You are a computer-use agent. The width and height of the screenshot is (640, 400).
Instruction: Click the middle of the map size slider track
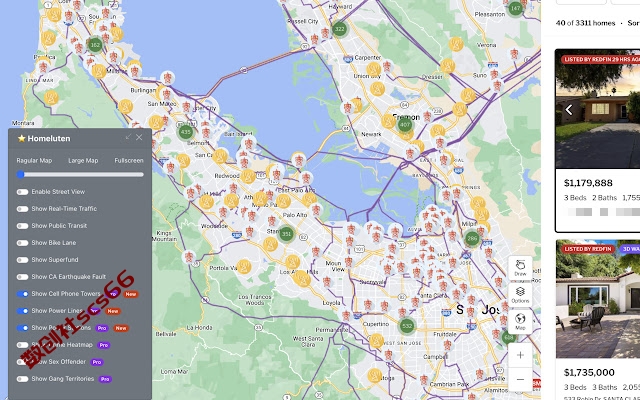pos(80,175)
